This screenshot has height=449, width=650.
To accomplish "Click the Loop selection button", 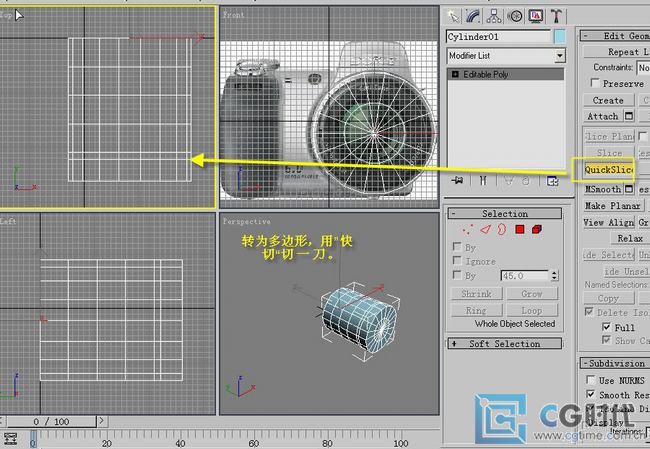I will click(x=532, y=310).
